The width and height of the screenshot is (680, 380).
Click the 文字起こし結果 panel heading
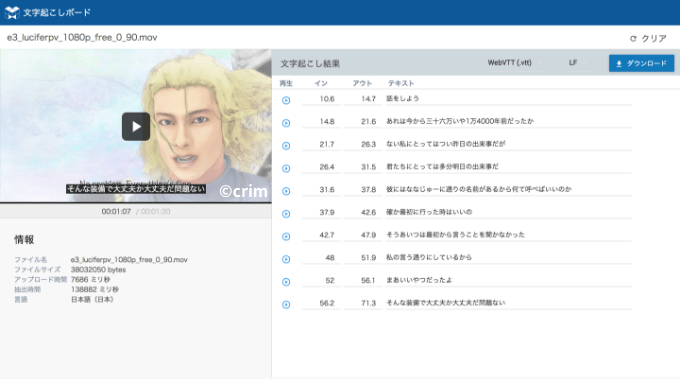pos(310,64)
